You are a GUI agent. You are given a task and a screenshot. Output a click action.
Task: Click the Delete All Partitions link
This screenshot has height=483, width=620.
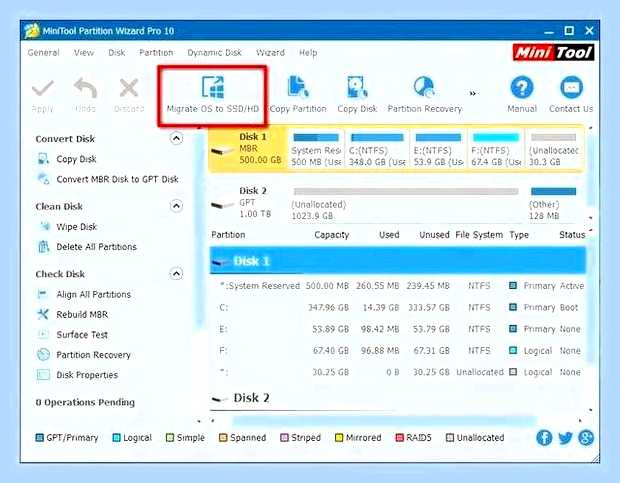[96, 247]
